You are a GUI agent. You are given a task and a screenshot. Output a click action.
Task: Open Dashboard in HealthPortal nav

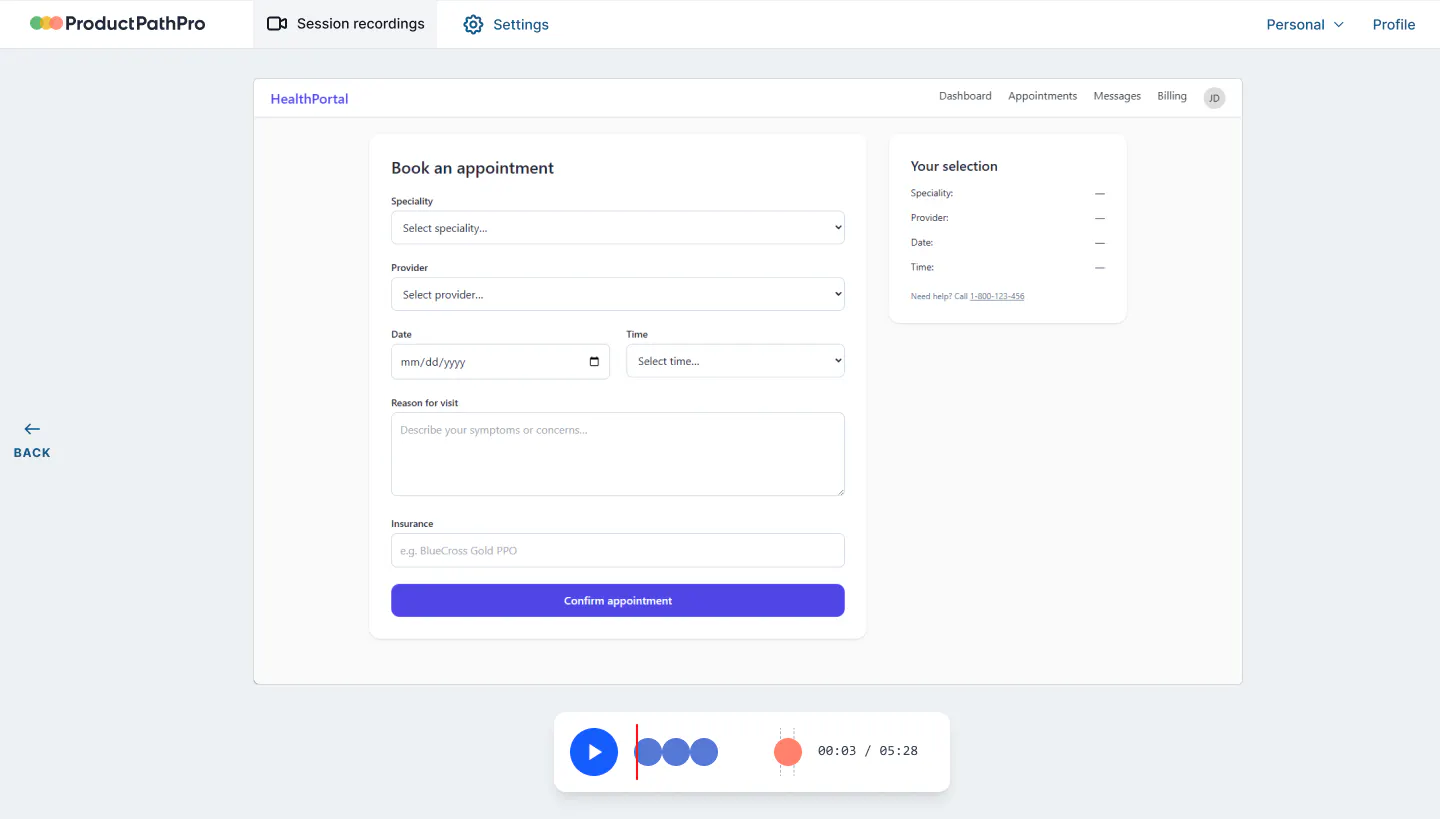[x=965, y=96]
